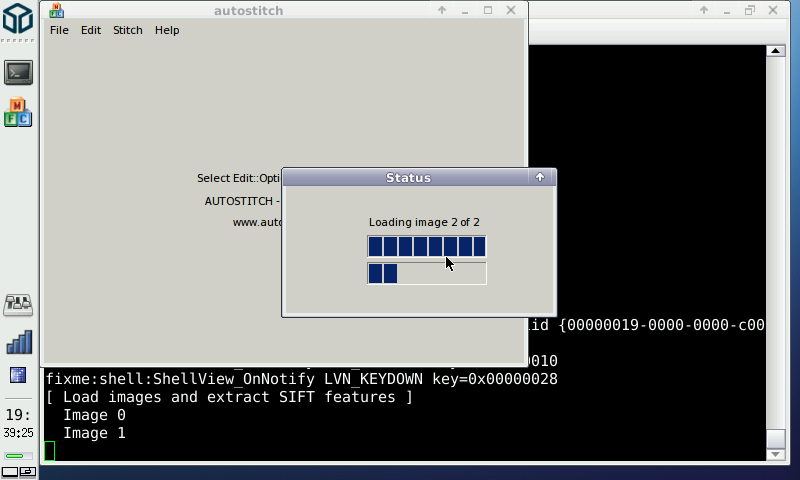Click the panel clock showing 19:39:25
The width and height of the screenshot is (800, 480).
click(18, 423)
